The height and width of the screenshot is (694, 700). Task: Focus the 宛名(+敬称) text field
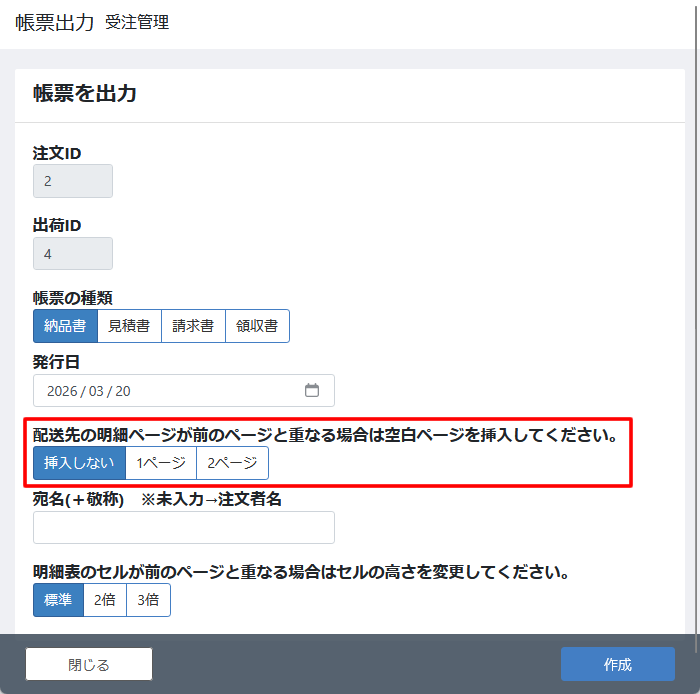(184, 528)
